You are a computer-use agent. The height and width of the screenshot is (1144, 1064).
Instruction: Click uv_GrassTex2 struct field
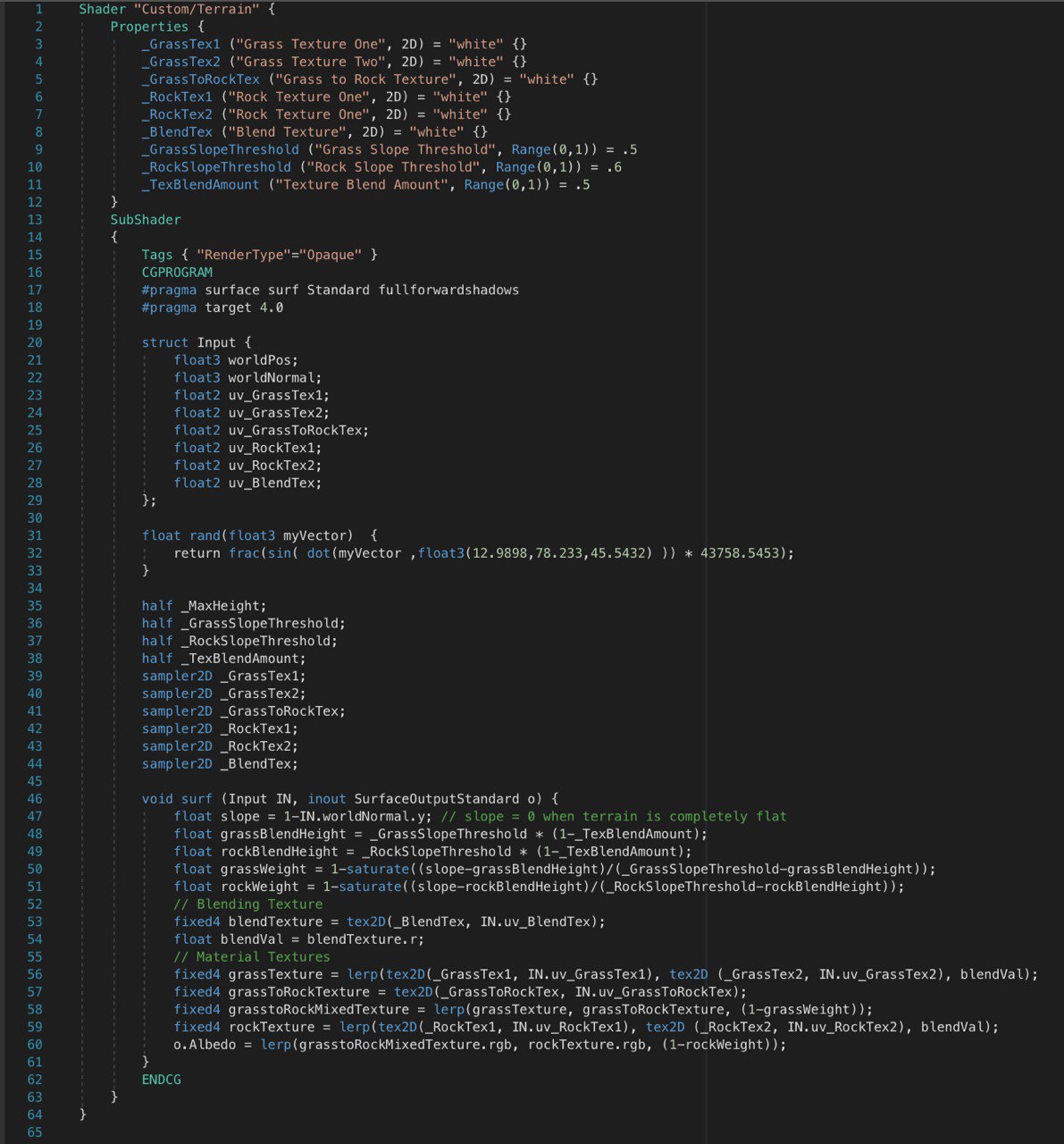[x=251, y=413]
